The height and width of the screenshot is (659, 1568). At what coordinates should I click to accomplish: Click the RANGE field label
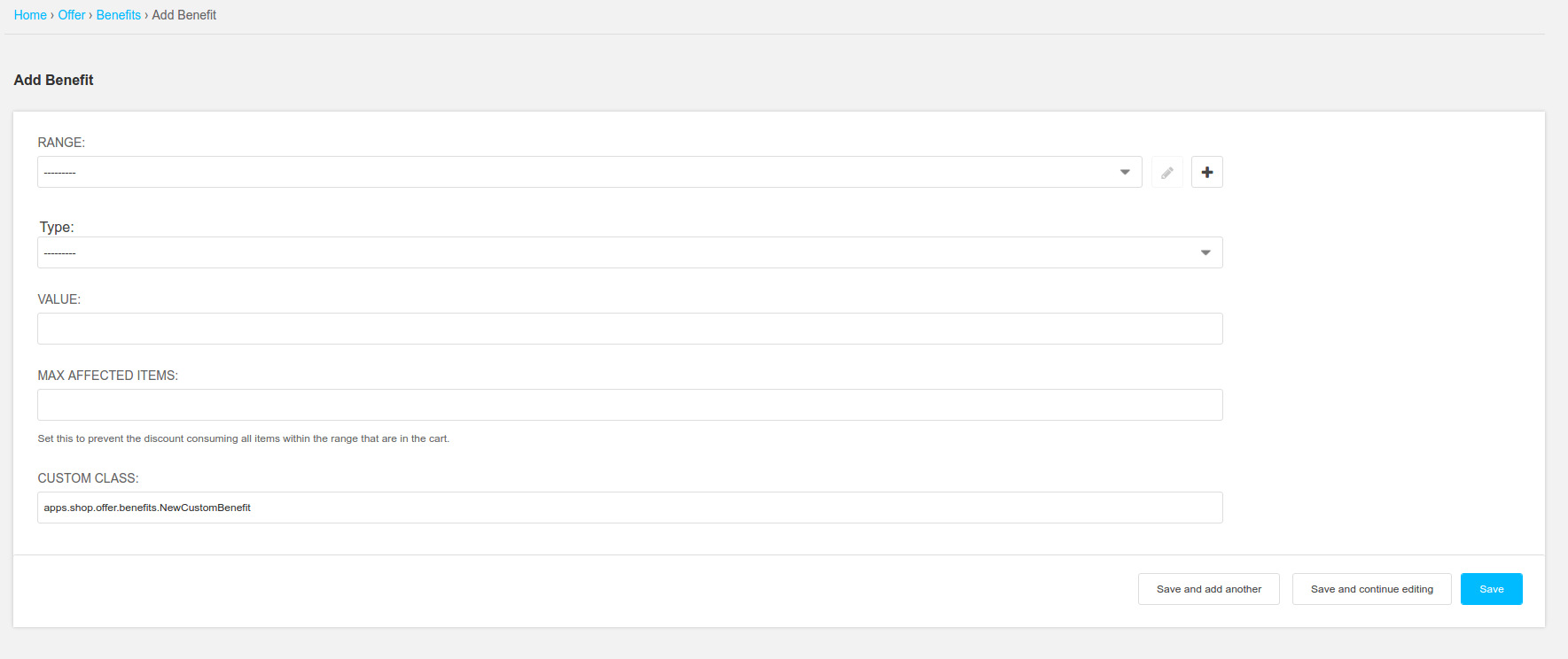point(61,143)
